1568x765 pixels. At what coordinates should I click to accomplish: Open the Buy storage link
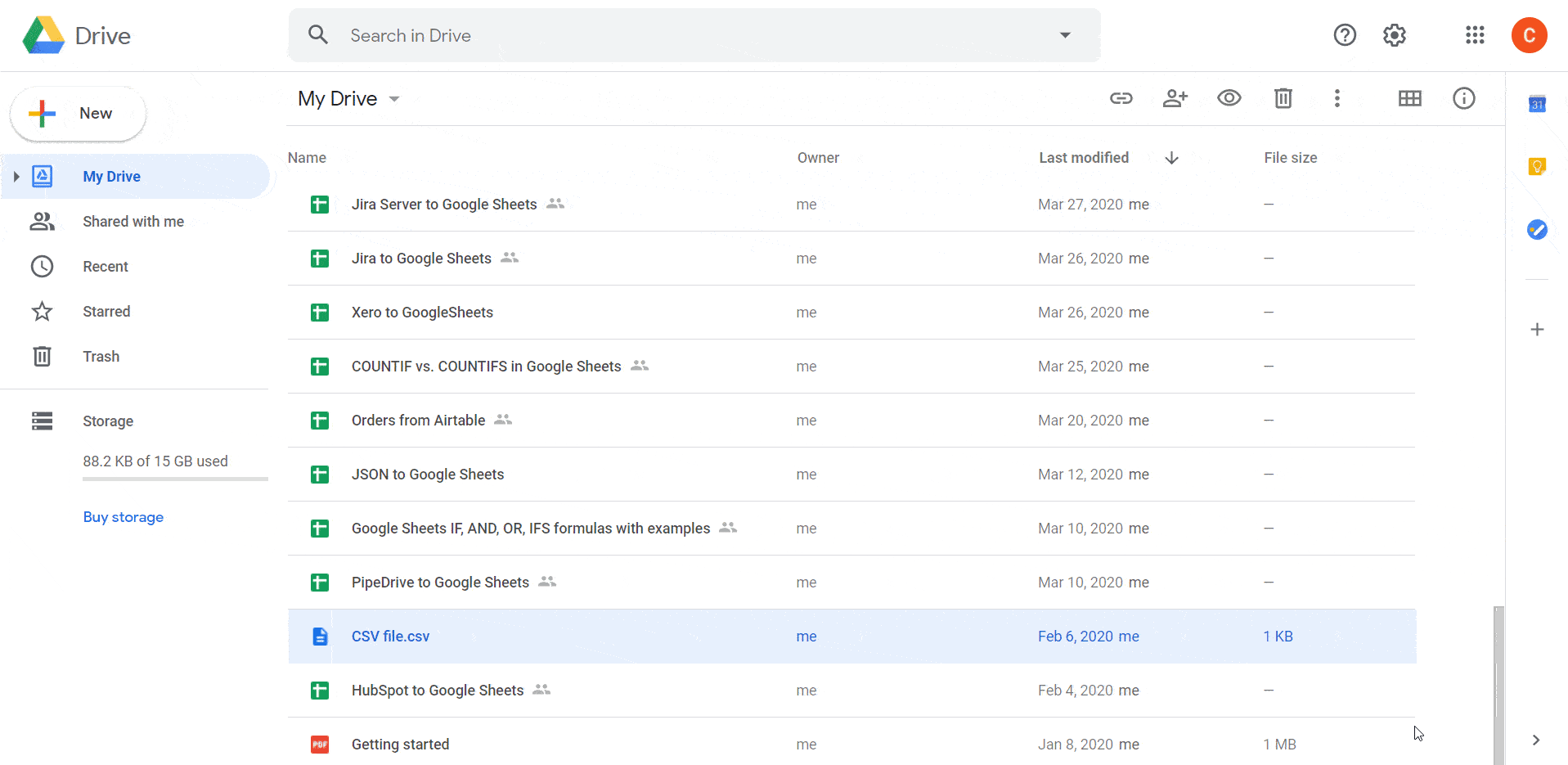pos(123,517)
